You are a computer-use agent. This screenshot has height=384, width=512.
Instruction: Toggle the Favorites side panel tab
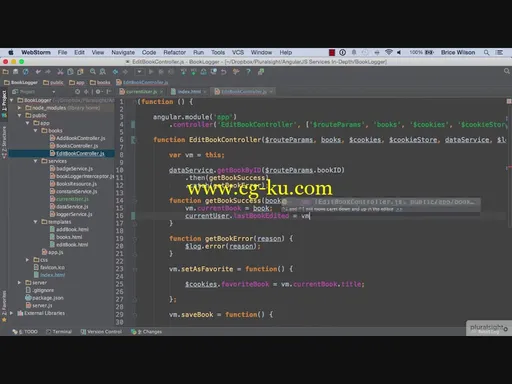coord(4,305)
